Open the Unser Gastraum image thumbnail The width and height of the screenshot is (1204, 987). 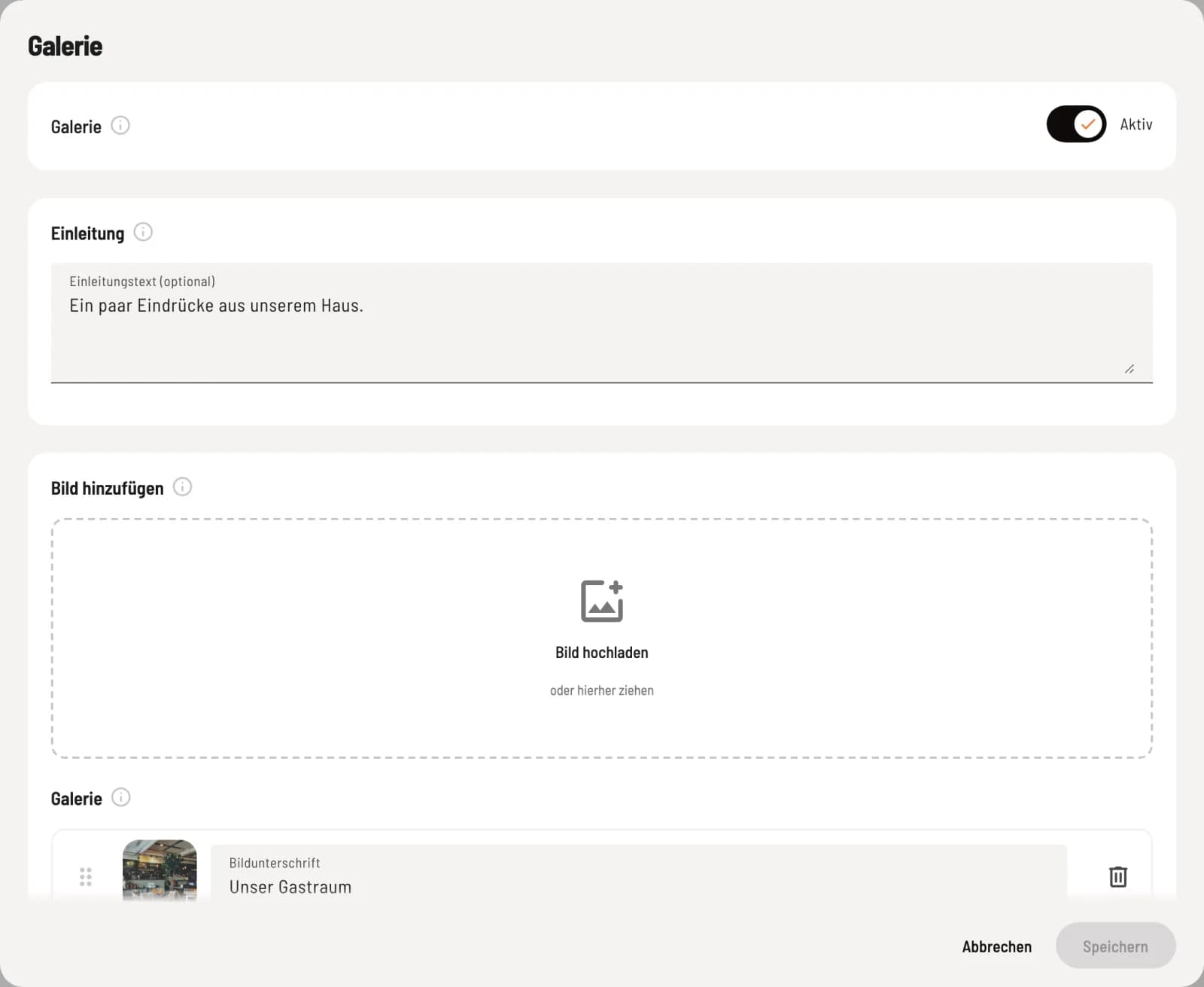pos(160,870)
